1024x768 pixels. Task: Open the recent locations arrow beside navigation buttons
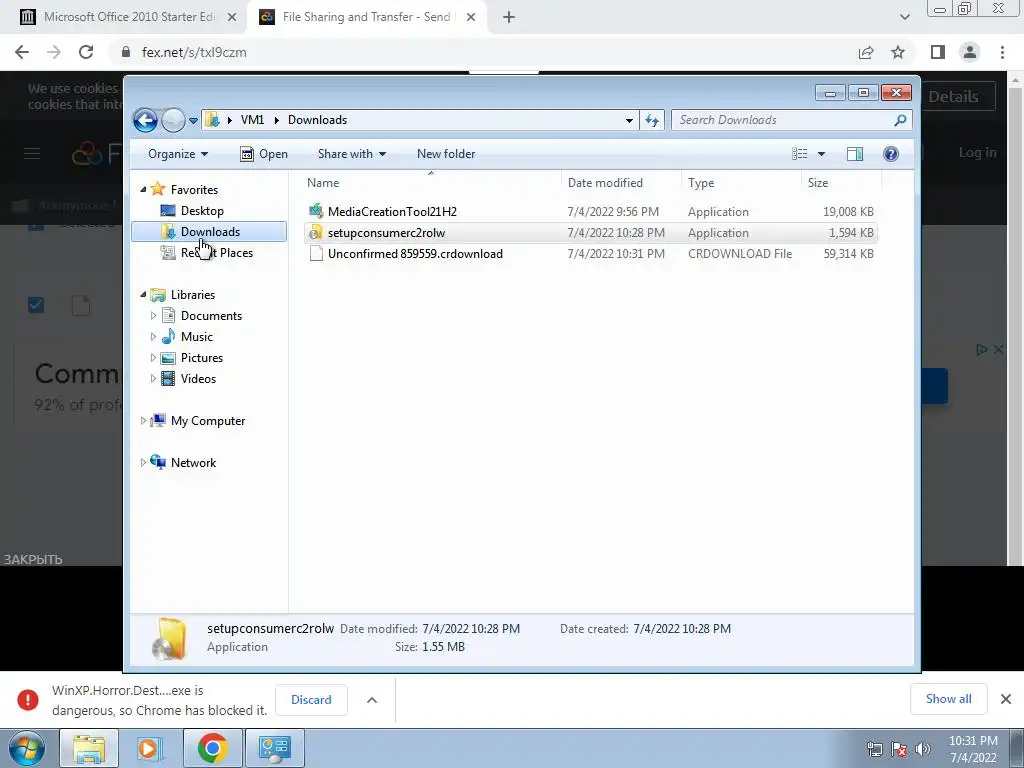[193, 121]
